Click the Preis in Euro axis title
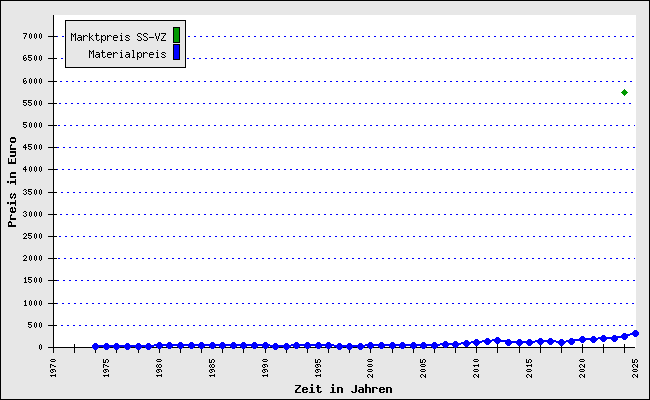 pyautogui.click(x=12, y=182)
